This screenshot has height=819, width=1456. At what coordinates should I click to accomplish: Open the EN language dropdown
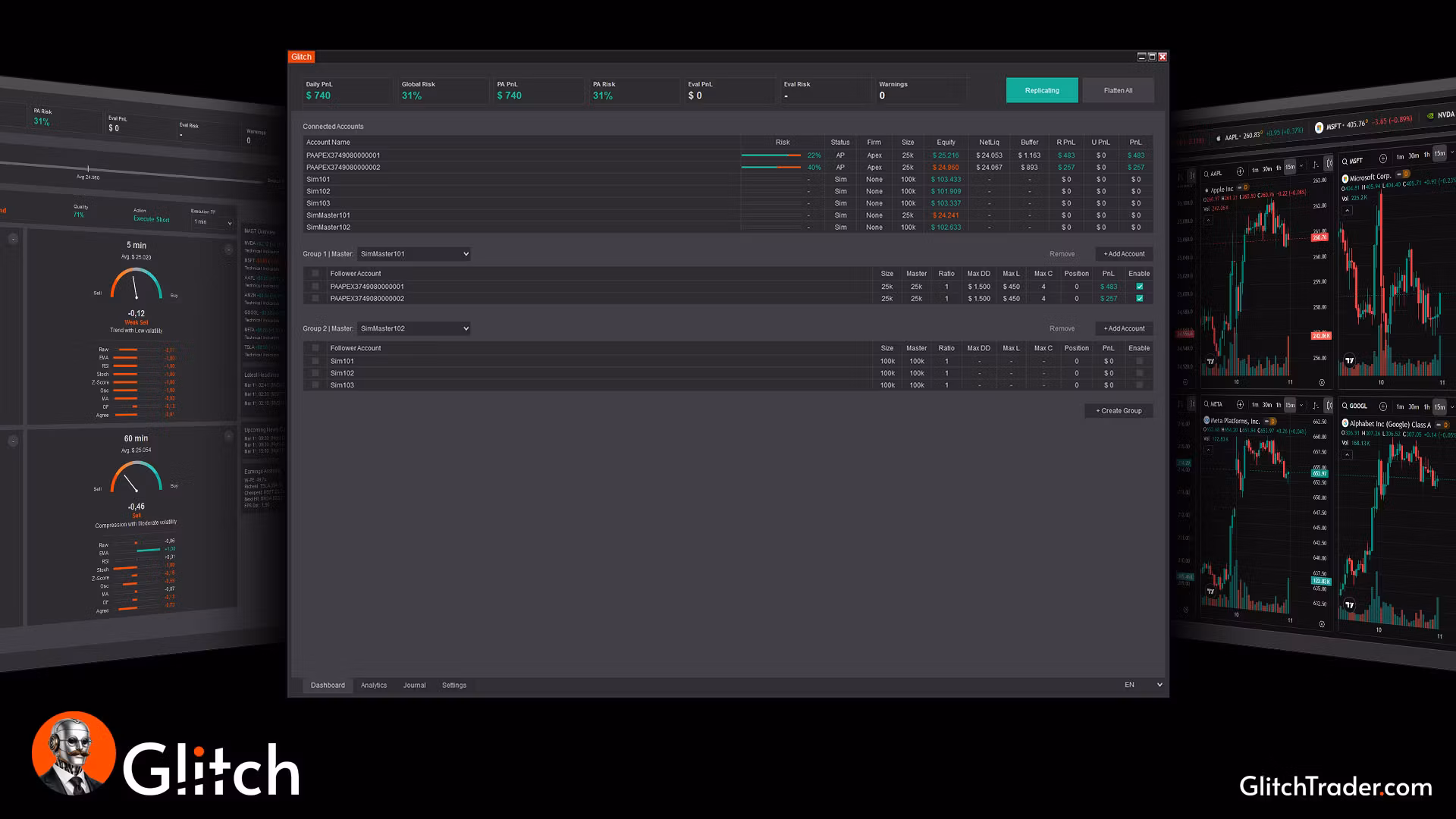point(1143,685)
